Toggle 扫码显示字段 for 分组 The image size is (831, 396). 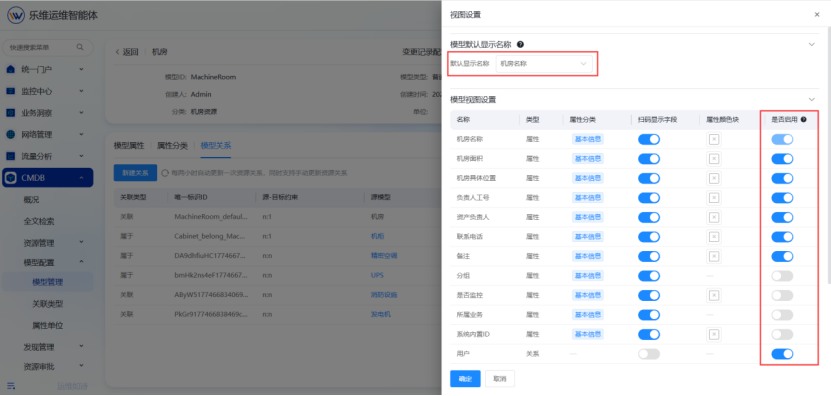[x=649, y=276]
